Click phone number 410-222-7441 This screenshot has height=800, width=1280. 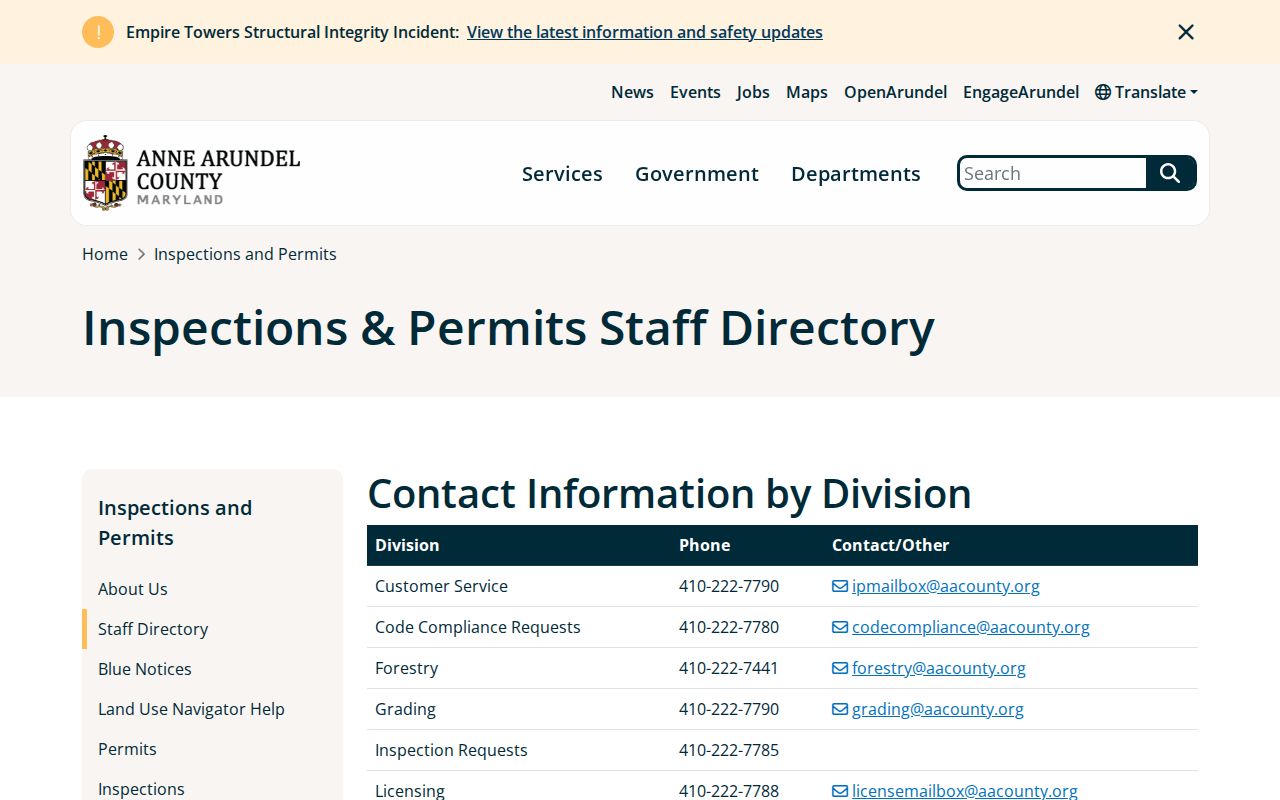729,668
